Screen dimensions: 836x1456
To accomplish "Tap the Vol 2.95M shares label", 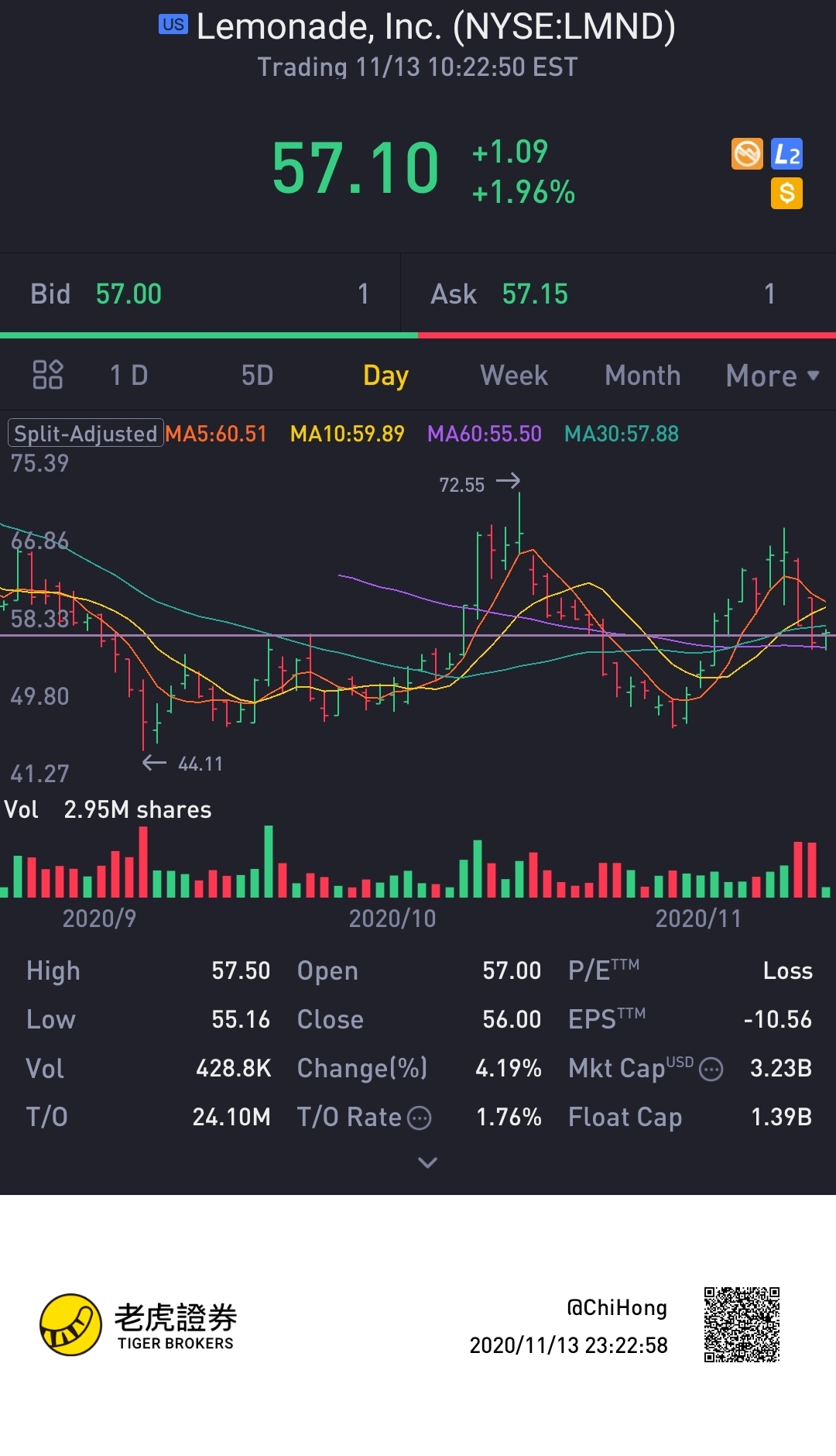I will (108, 810).
